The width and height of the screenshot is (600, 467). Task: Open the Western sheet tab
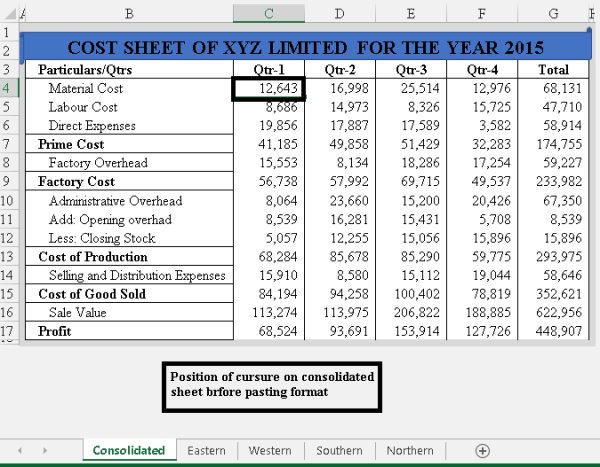271,451
